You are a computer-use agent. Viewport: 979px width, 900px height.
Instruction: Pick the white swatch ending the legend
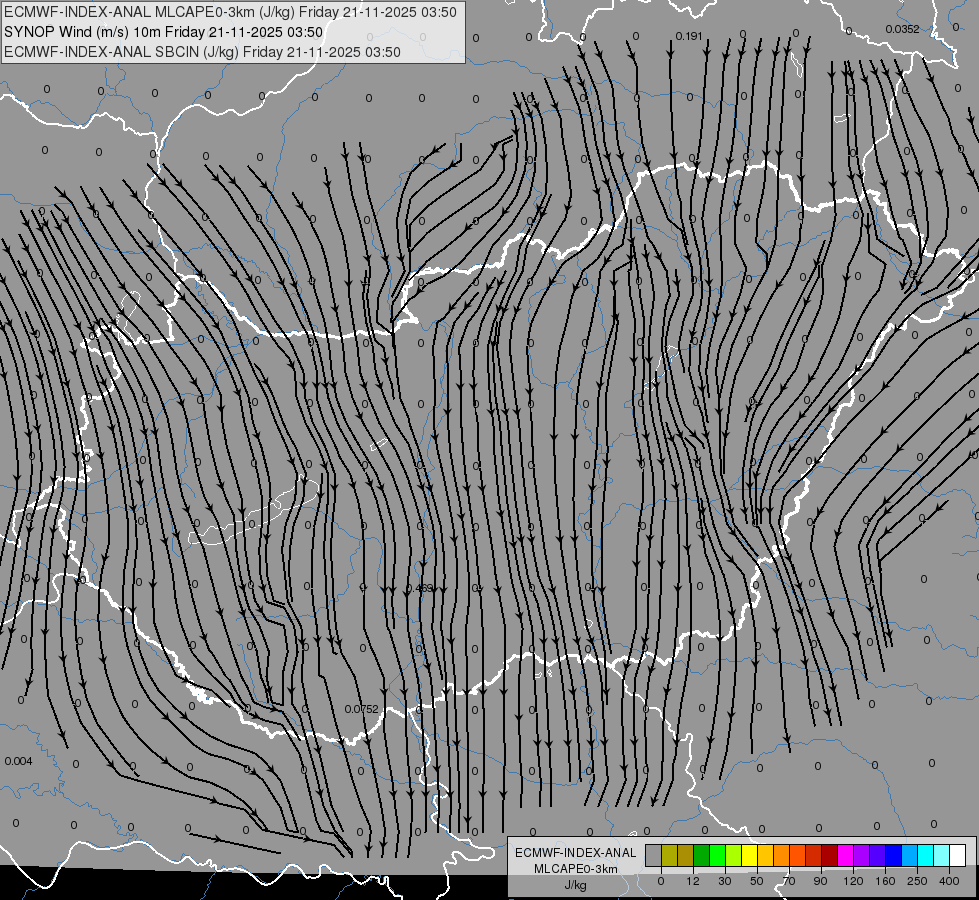(x=958, y=855)
